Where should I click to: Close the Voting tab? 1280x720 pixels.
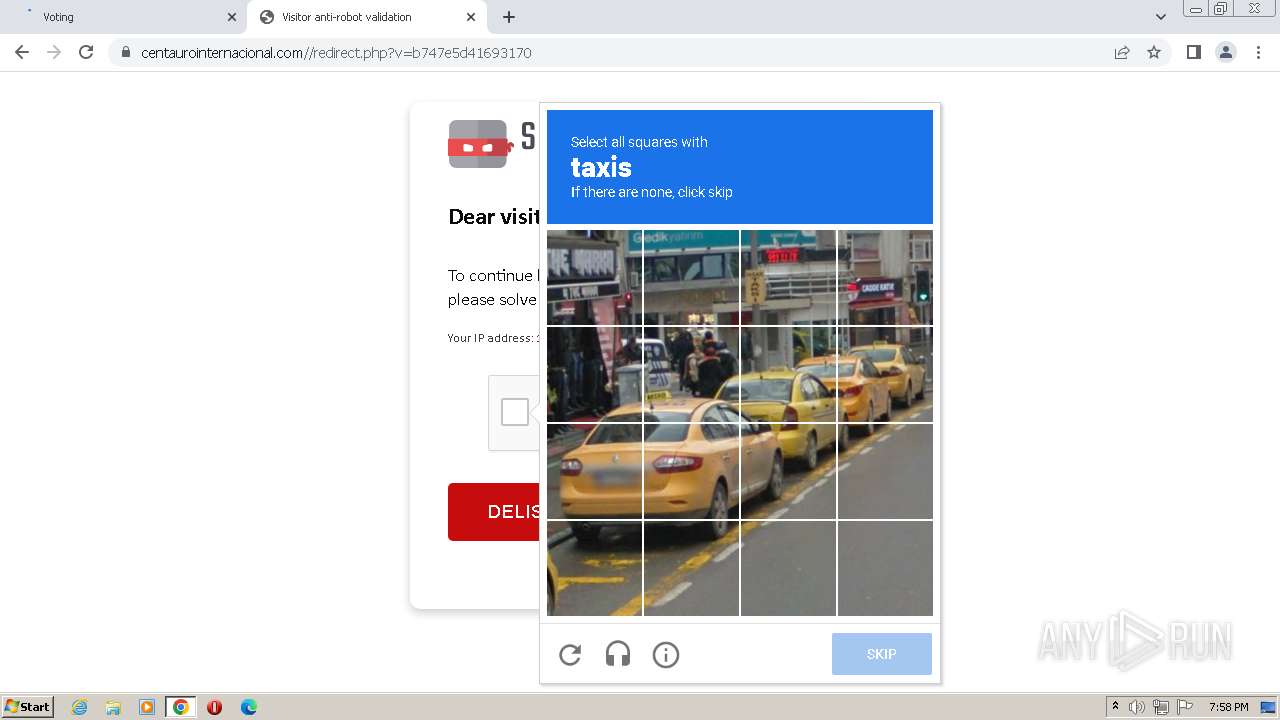[x=232, y=17]
